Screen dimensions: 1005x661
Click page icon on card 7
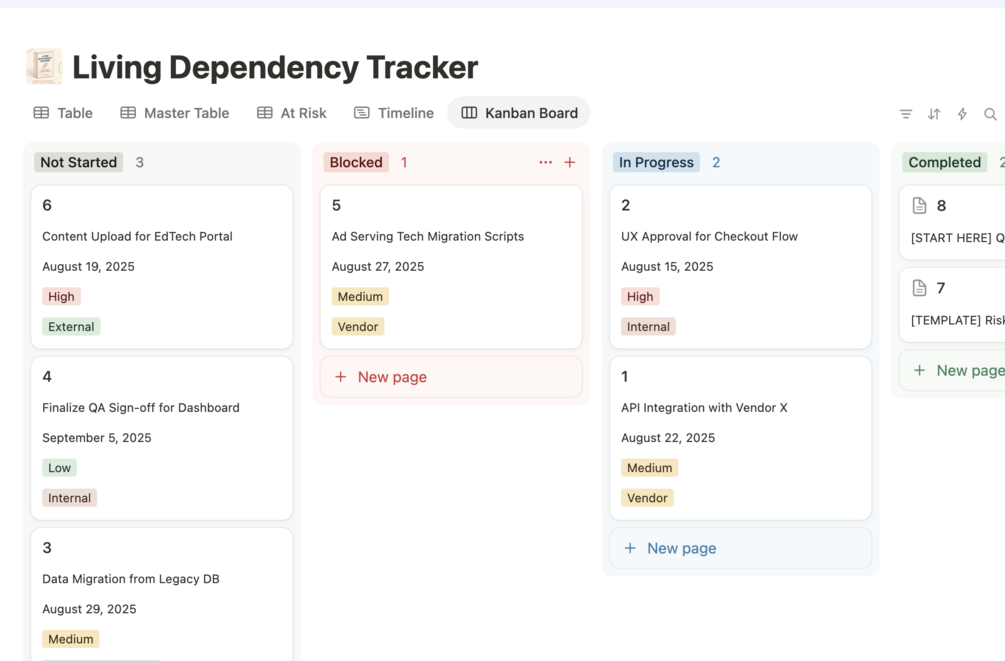[x=920, y=288]
